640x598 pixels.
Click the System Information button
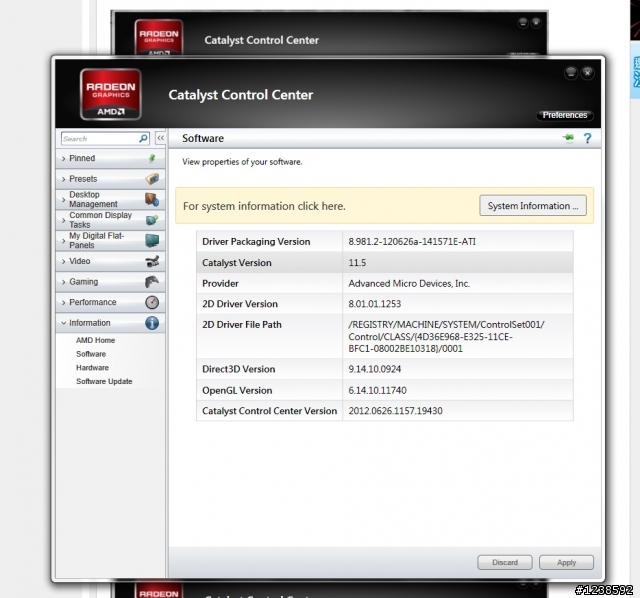point(533,205)
